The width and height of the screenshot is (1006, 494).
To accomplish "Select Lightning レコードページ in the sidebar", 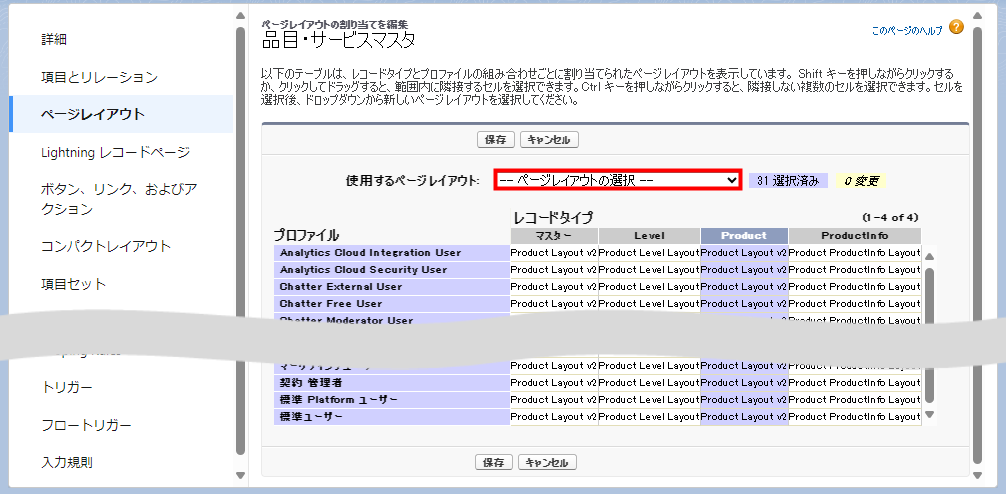I will point(115,152).
